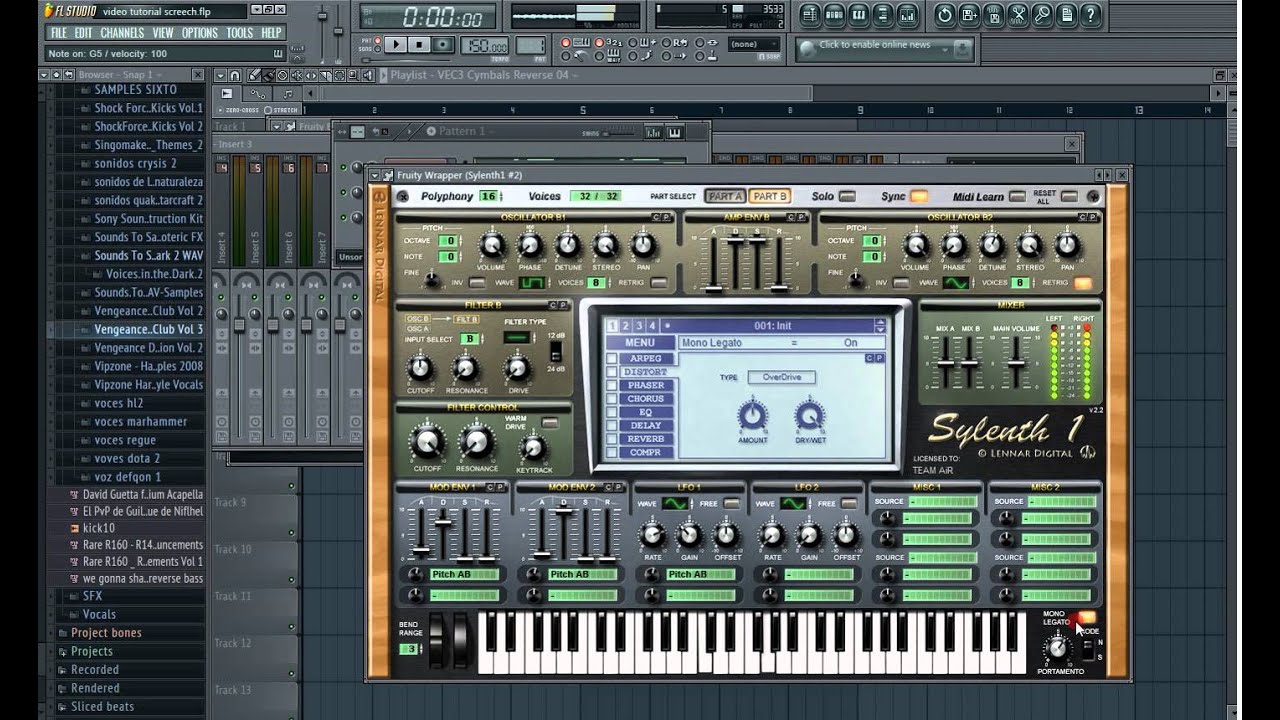Expand the Project bones folder in Browser
This screenshot has height=720, width=1280.
point(105,633)
